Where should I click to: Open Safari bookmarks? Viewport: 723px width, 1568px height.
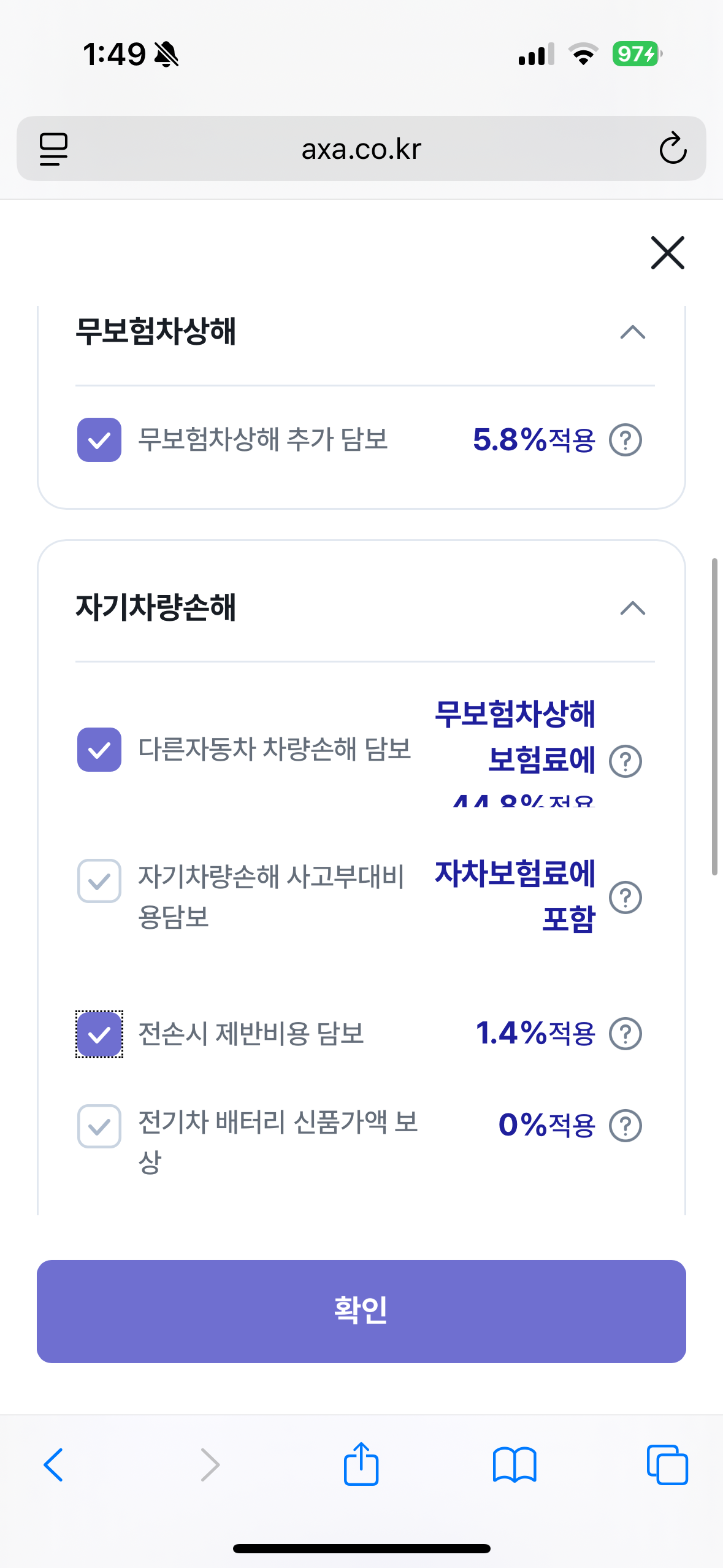[514, 1465]
